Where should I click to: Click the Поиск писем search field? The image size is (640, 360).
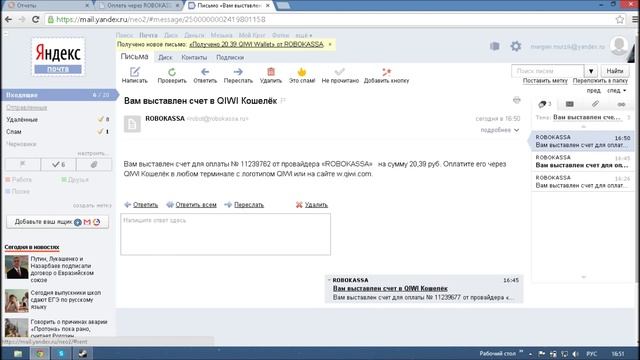click(x=548, y=71)
